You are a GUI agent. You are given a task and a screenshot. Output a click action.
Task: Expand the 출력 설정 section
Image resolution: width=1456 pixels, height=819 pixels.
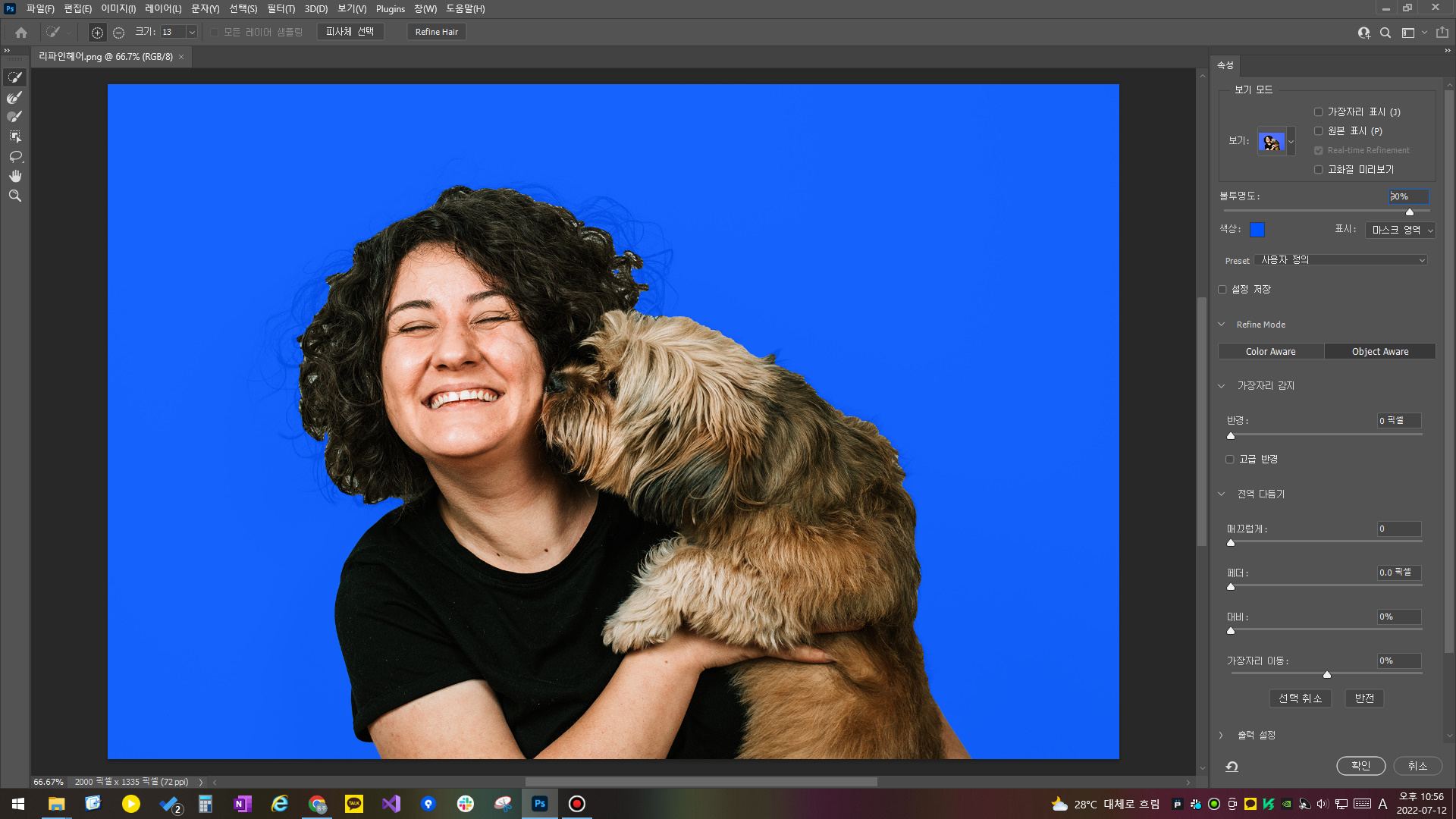point(1222,736)
